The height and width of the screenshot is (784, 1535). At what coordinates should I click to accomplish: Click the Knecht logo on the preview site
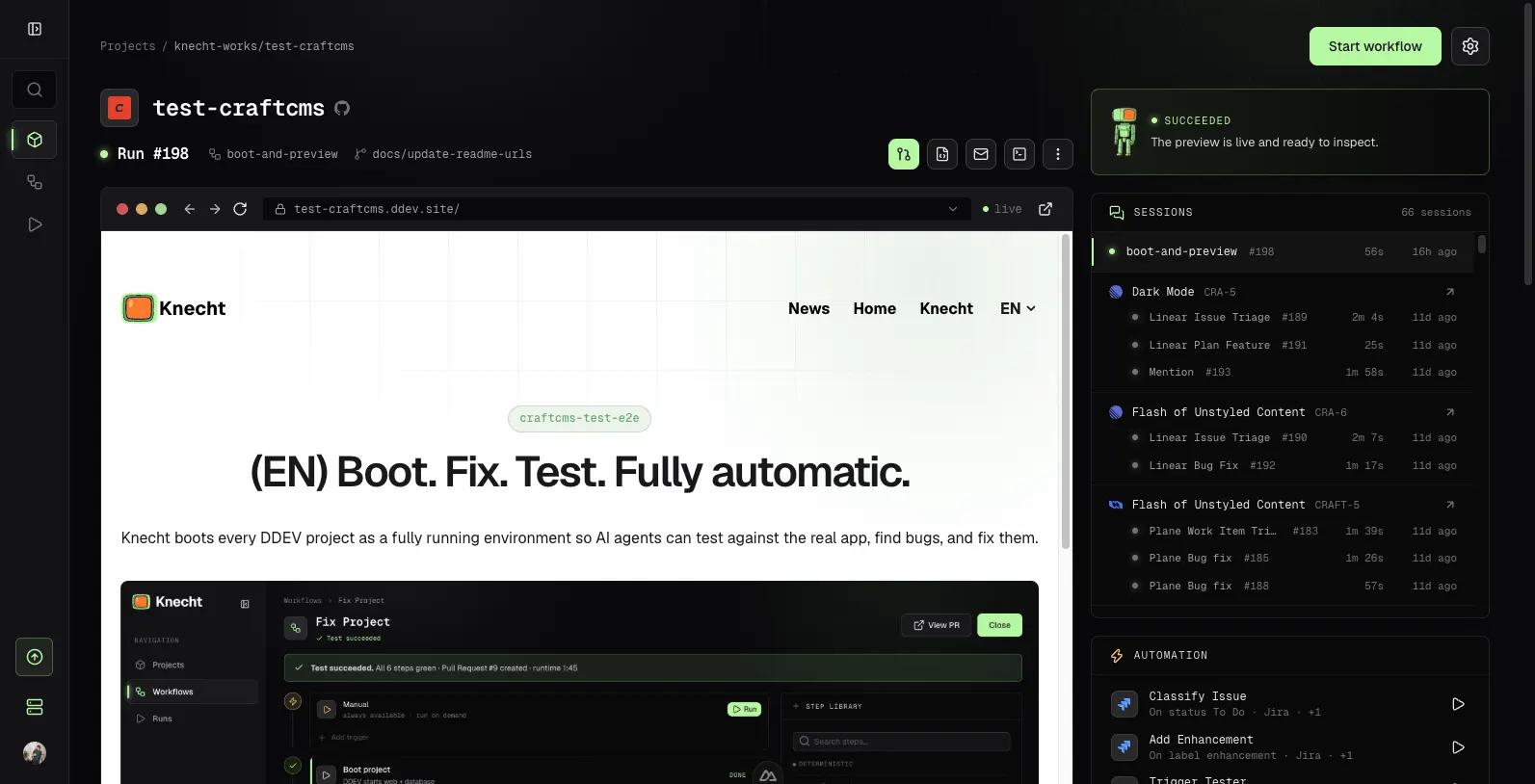174,308
